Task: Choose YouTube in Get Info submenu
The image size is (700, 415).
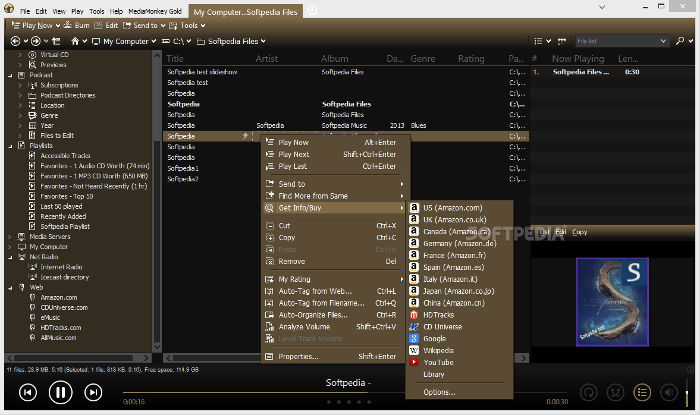Action: pos(459,362)
